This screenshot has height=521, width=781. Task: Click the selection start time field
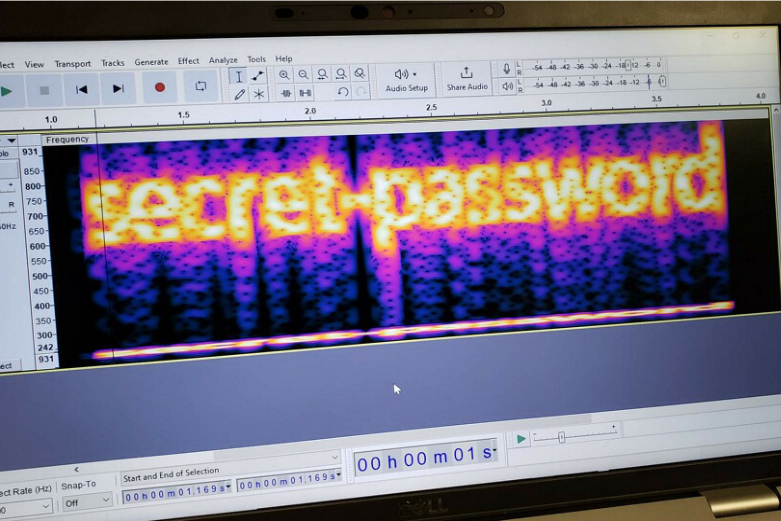(x=177, y=494)
